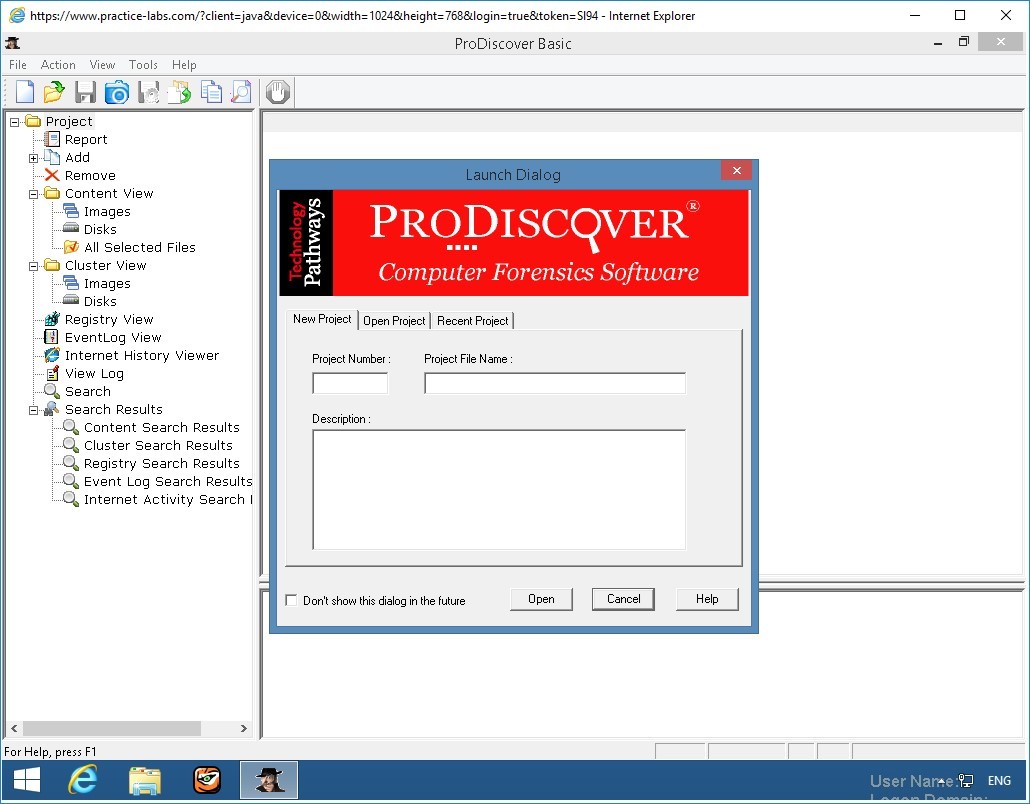Click the Content Search Results magnifier icon
The height and width of the screenshot is (804, 1030).
coord(71,427)
